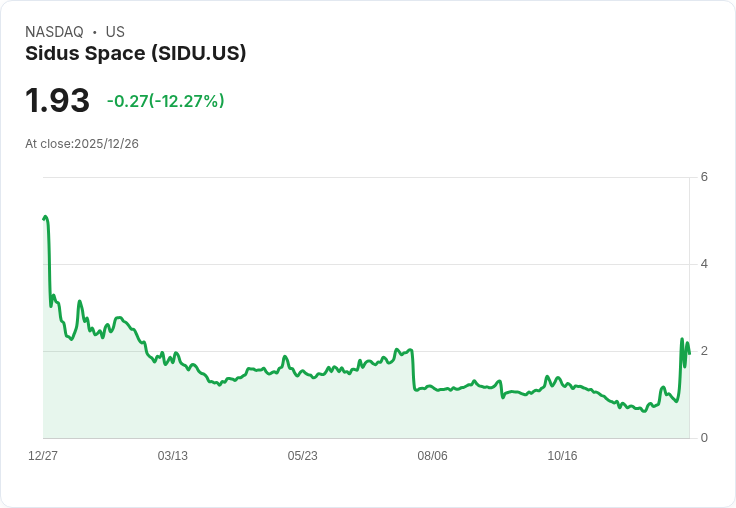Click the At close 2025/12/26 timestamp
736x508 pixels.
pyautogui.click(x=82, y=144)
